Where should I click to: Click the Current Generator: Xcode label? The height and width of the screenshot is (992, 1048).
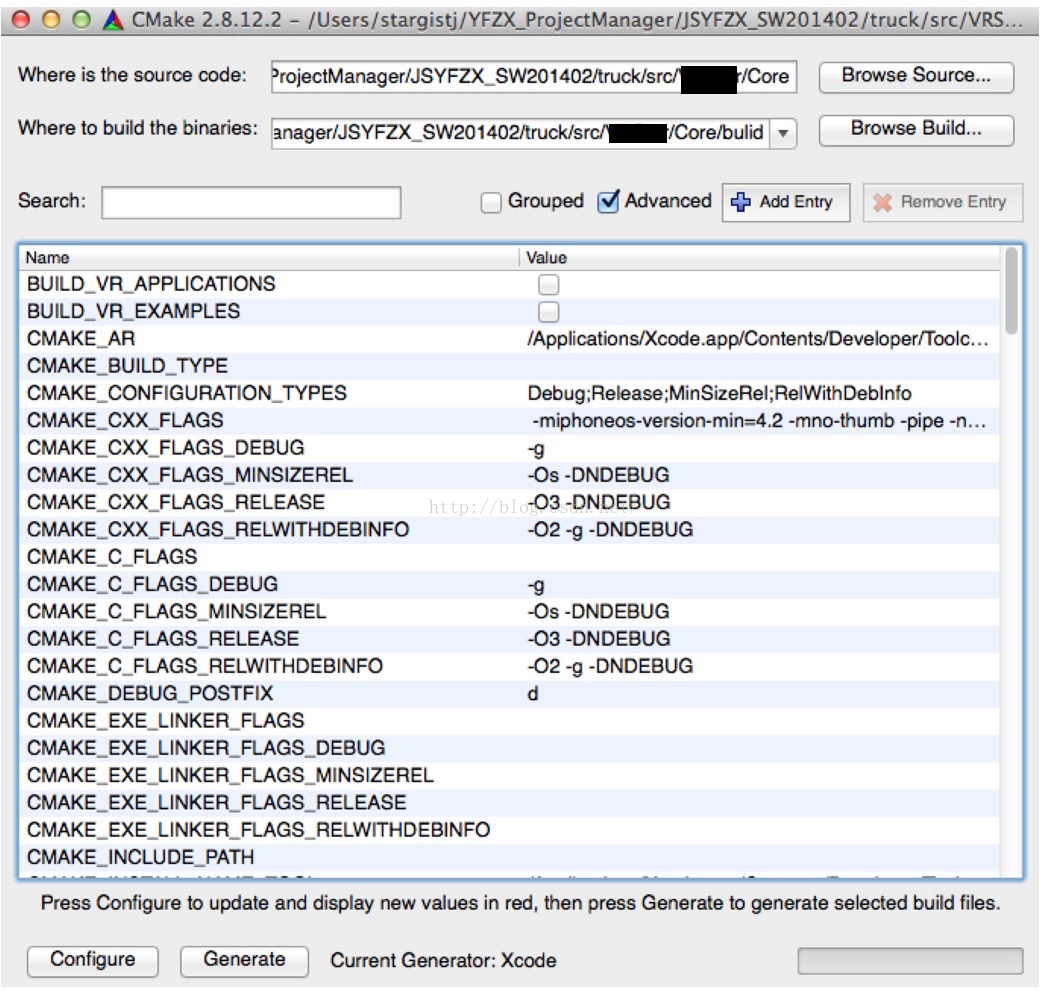pyautogui.click(x=443, y=961)
